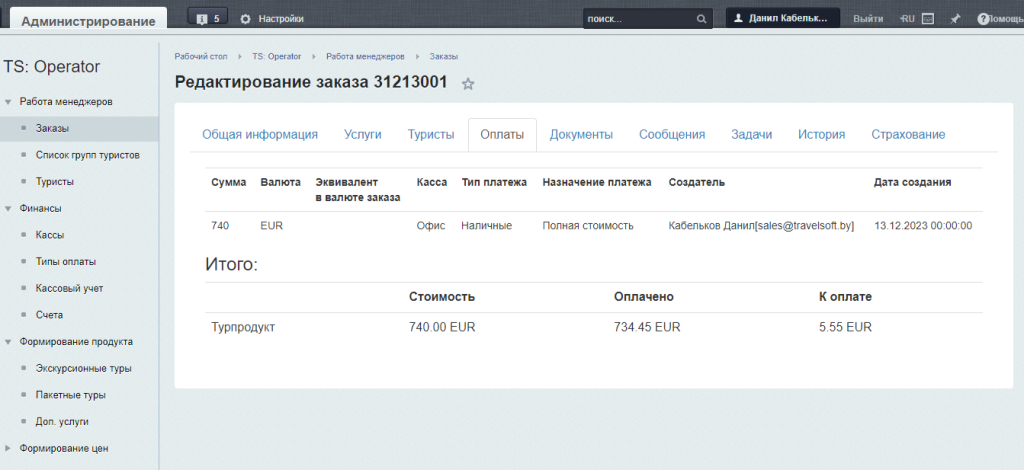Click the search magnifier icon
Image resolution: width=1024 pixels, height=470 pixels.
pyautogui.click(x=701, y=19)
